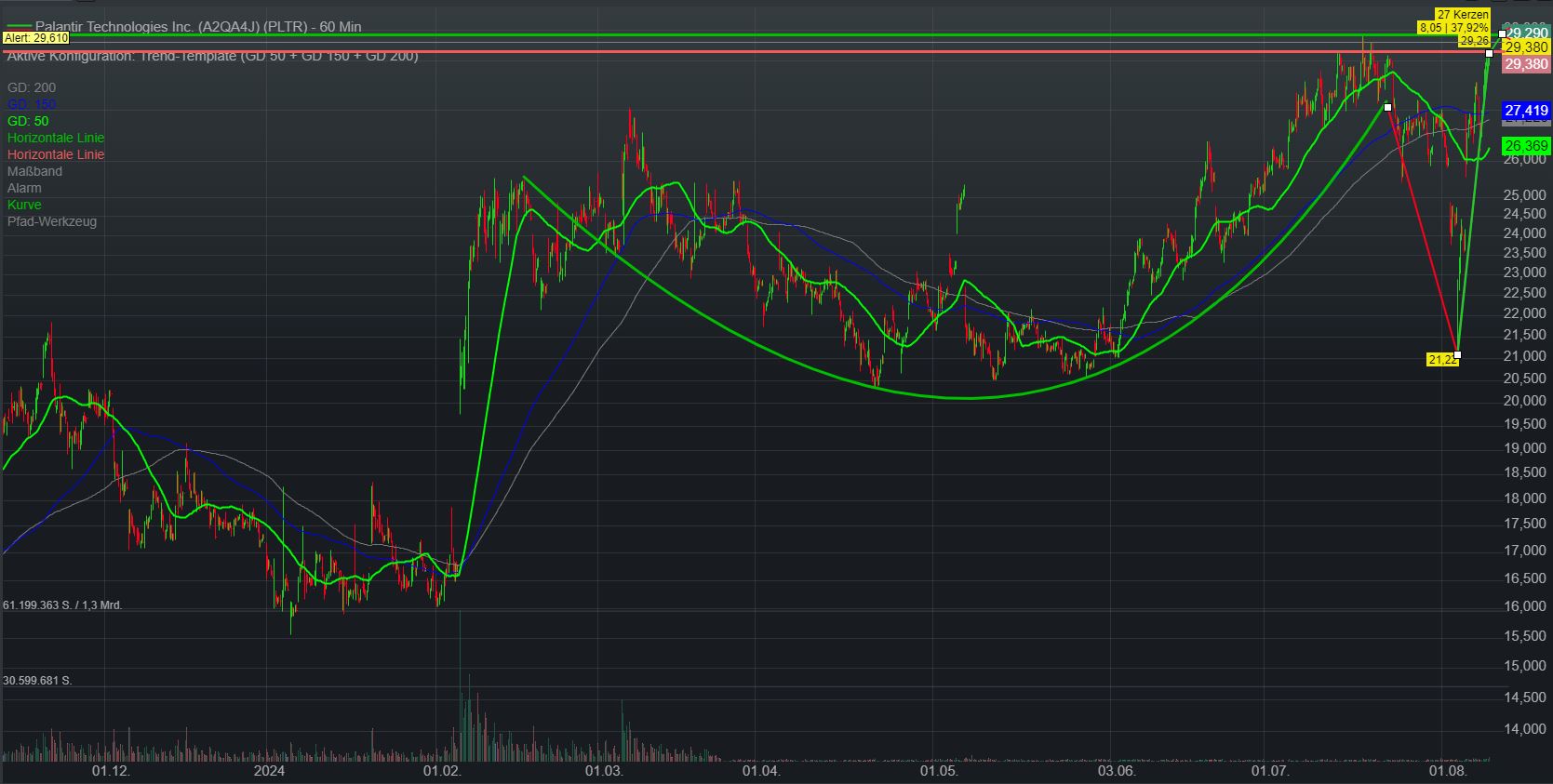Click the 01.03. date axis label

pos(603,771)
